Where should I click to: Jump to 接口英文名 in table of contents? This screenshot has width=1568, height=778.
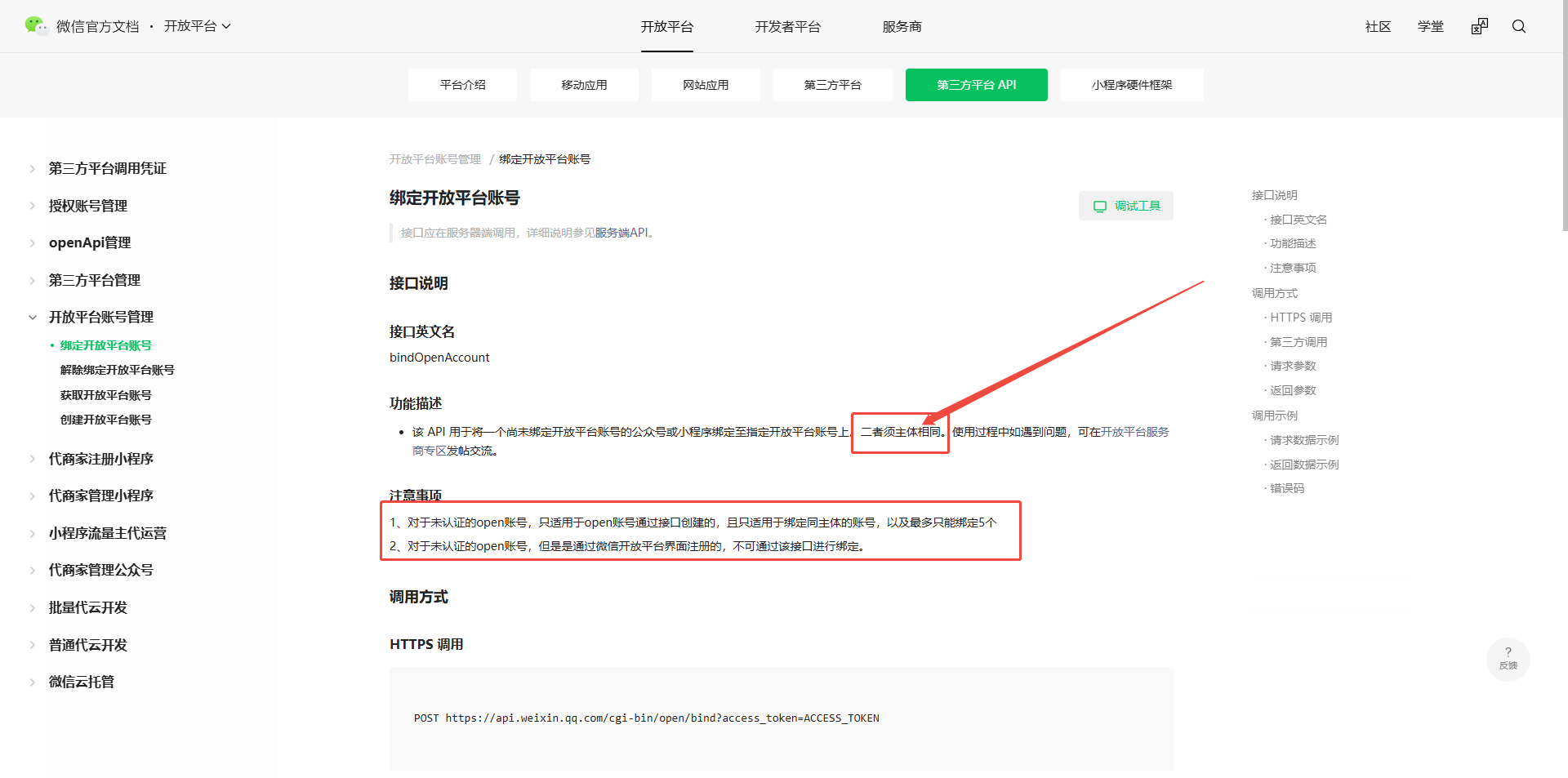point(1298,220)
